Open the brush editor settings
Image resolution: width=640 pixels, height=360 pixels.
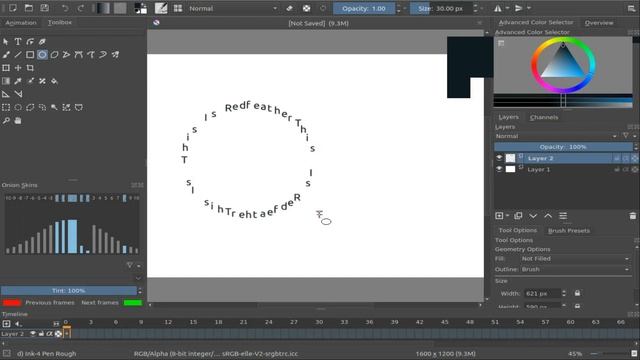[161, 8]
